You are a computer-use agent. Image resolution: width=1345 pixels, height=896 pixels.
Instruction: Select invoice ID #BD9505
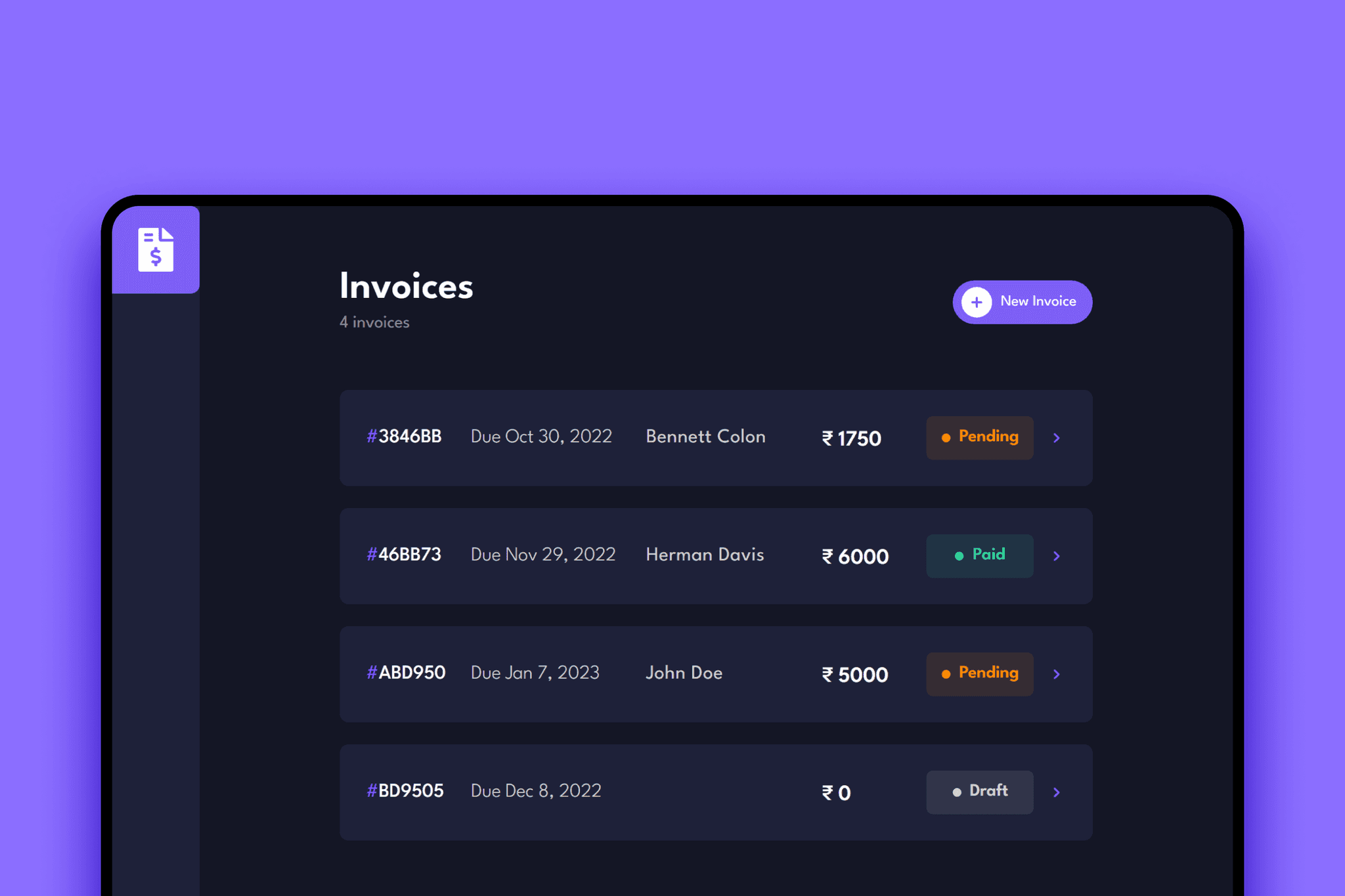pos(405,791)
